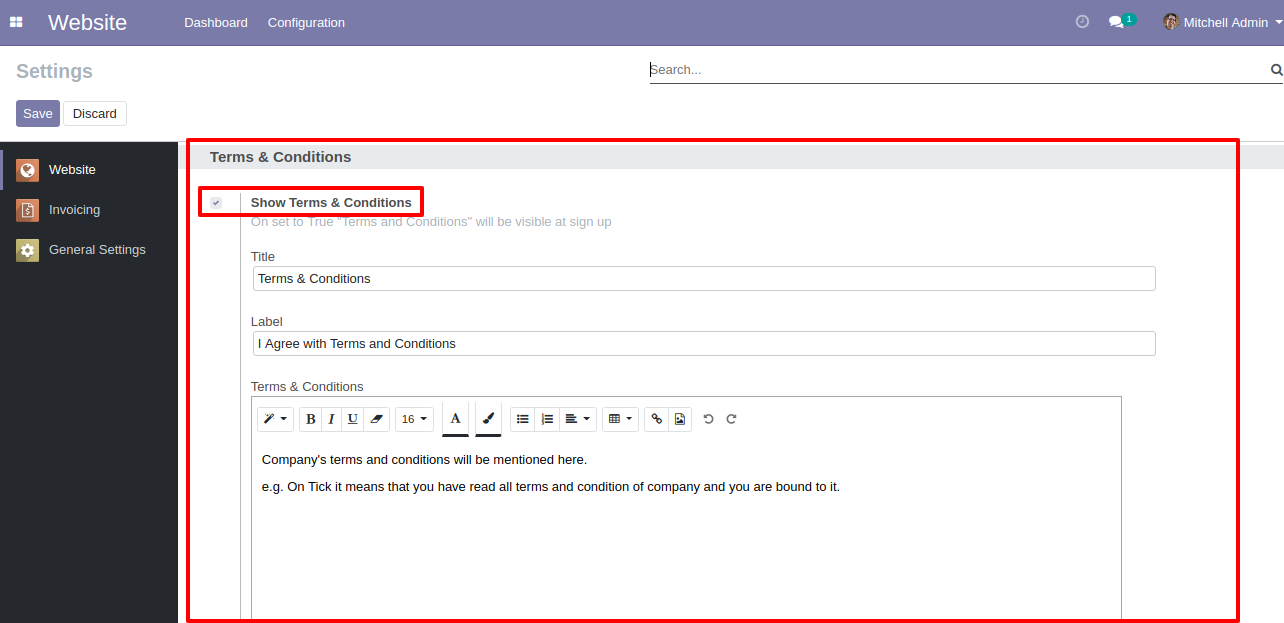Click the Website app title

coord(87,22)
